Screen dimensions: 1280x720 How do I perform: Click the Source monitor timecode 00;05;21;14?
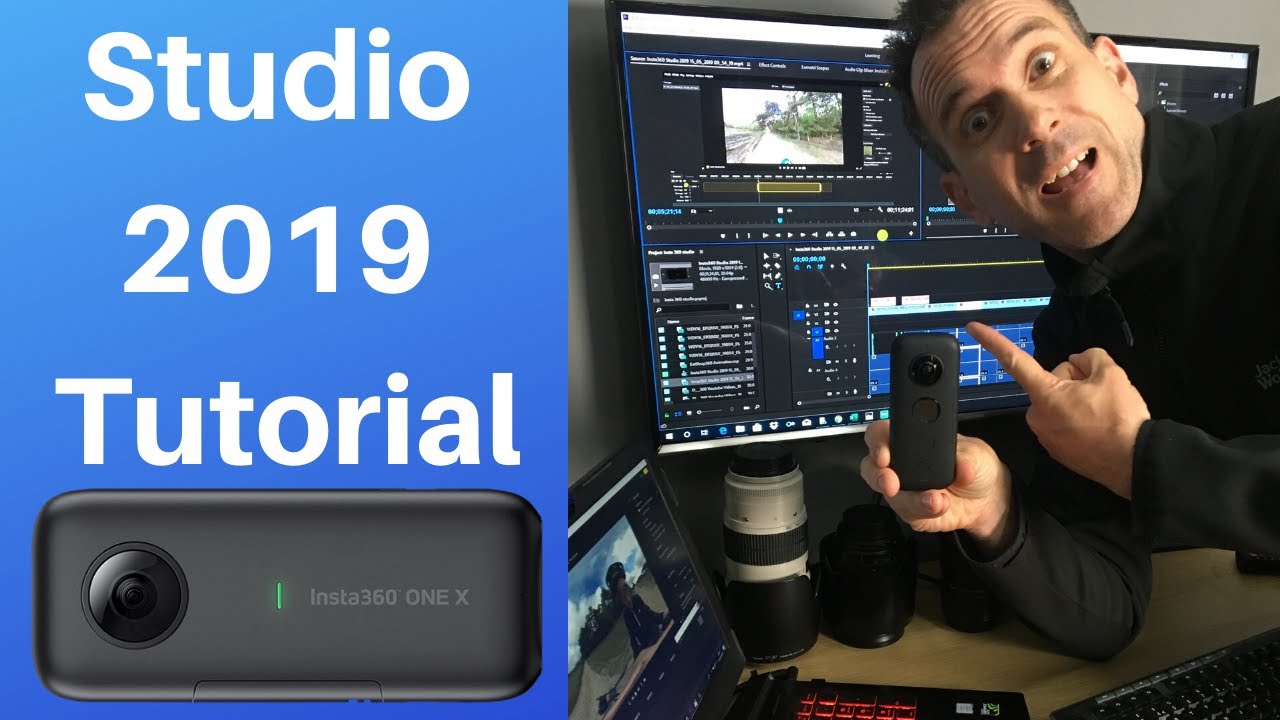tap(664, 211)
